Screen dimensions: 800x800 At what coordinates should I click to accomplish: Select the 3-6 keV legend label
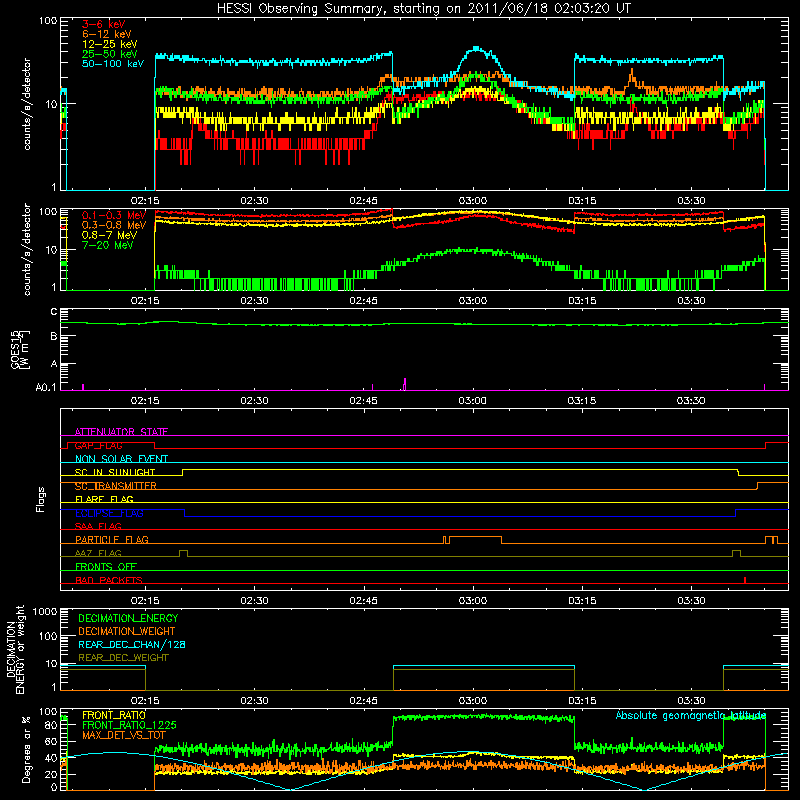[104, 24]
